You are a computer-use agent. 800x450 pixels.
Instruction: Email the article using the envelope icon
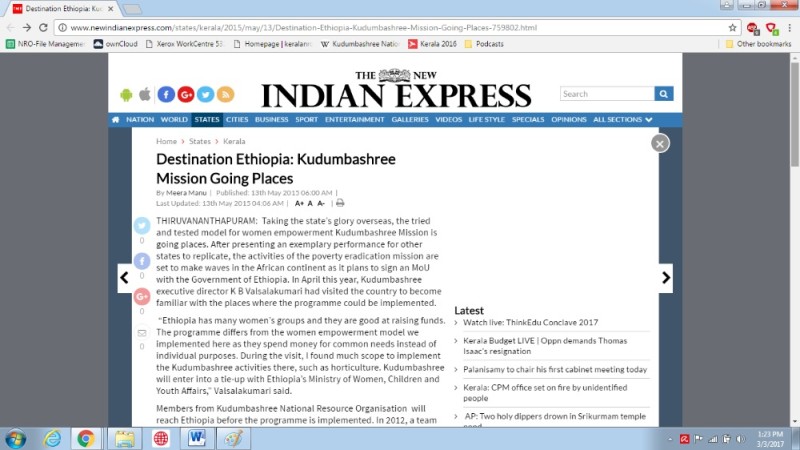[x=142, y=333]
